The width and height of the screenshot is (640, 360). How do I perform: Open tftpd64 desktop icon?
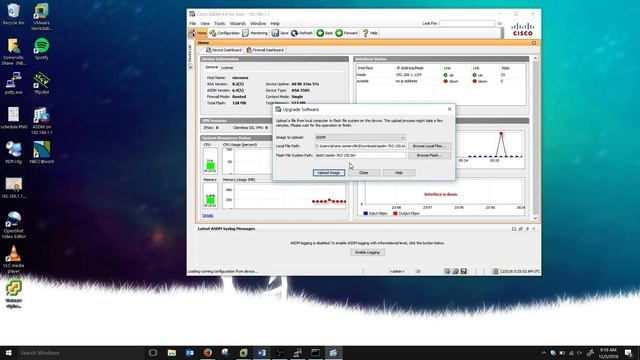tap(41, 84)
